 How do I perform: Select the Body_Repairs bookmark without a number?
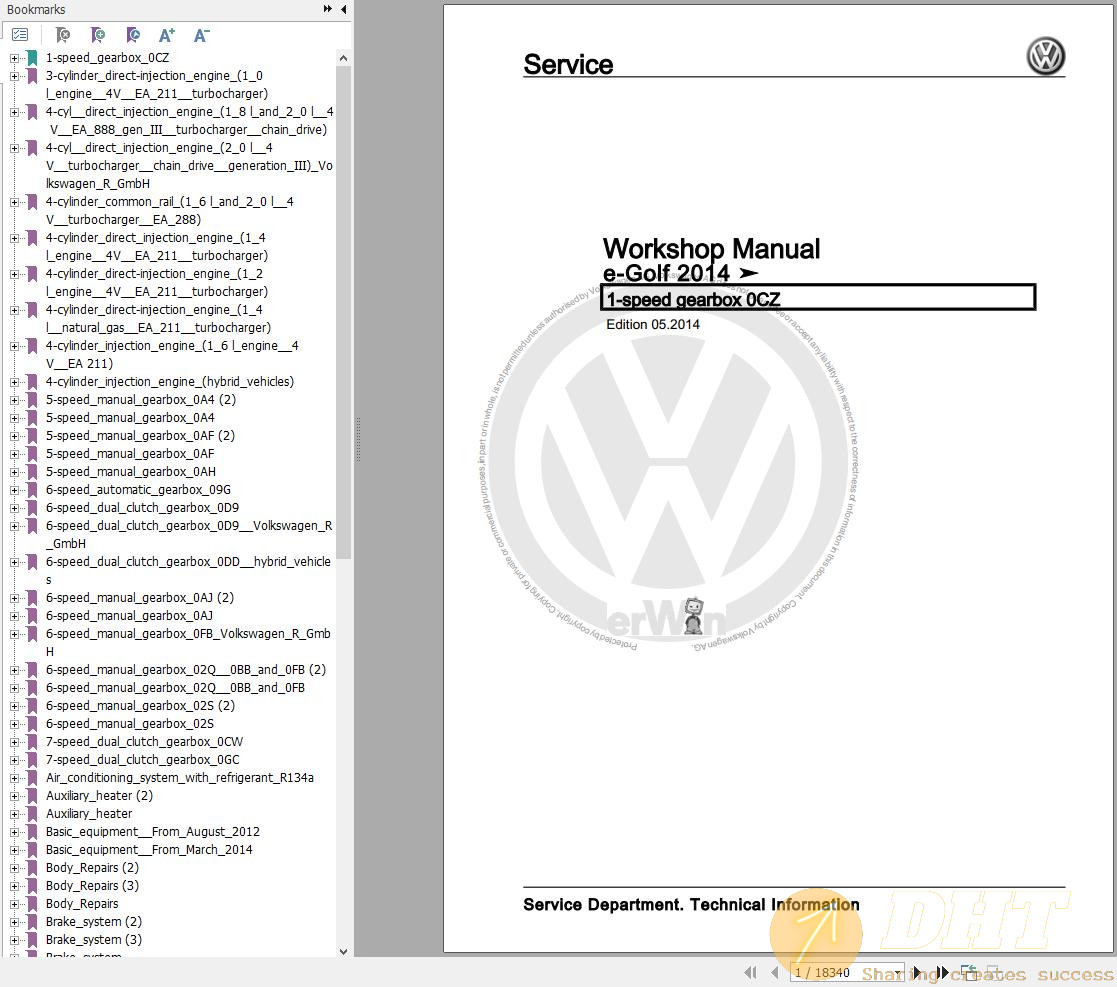(83, 904)
